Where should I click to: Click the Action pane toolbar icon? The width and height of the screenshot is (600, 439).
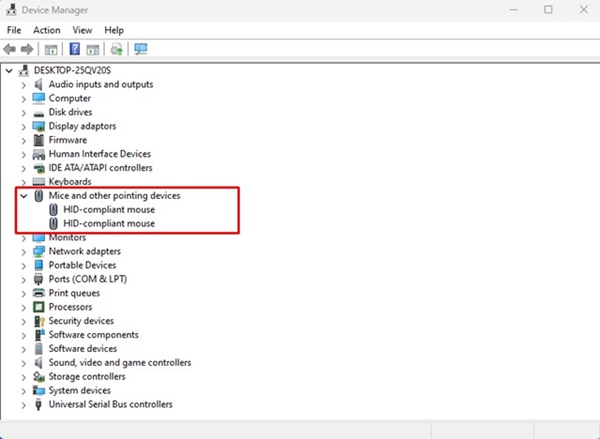tap(93, 49)
